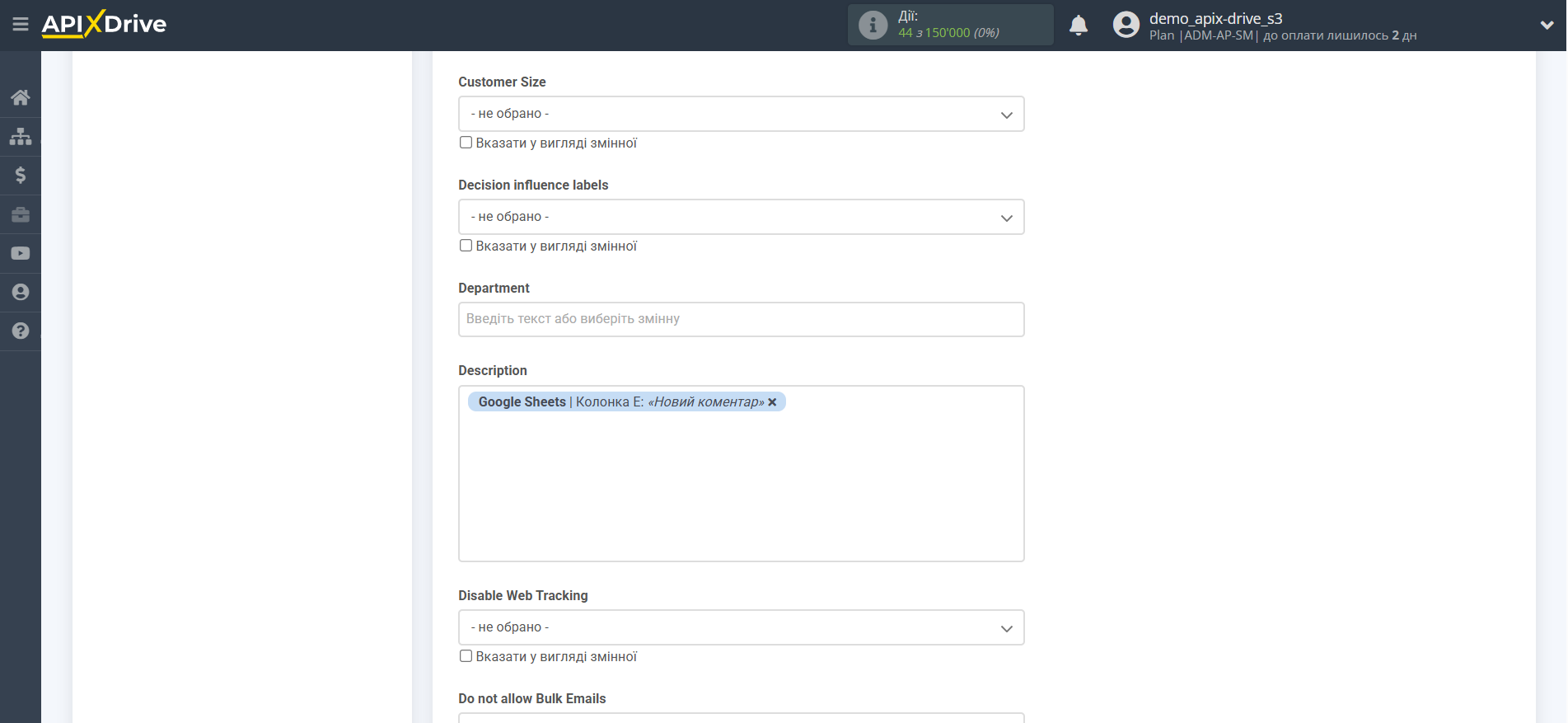Click the ApiX-Drive logo
1568x723 pixels.
pyautogui.click(x=104, y=24)
